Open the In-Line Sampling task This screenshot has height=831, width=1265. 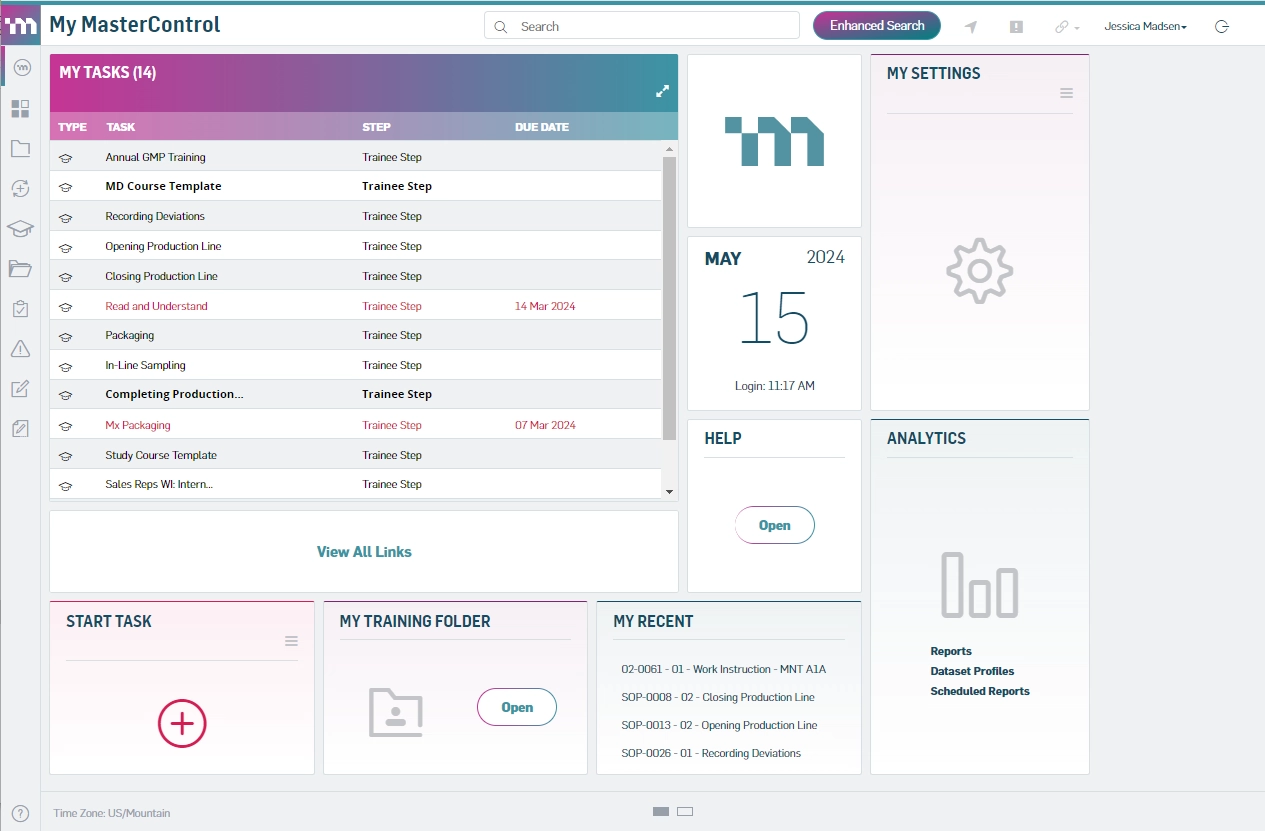pos(145,365)
